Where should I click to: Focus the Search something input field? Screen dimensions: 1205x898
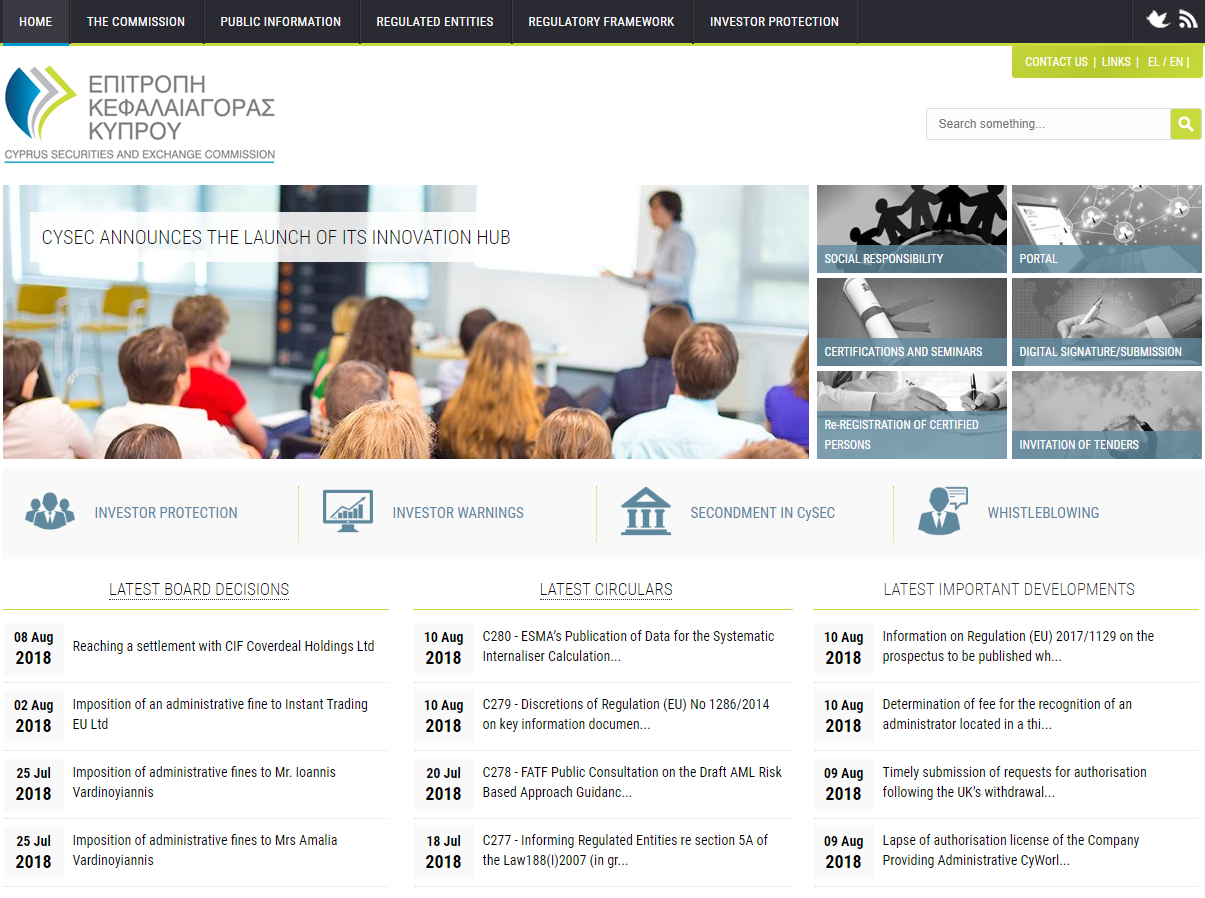[x=1048, y=124]
